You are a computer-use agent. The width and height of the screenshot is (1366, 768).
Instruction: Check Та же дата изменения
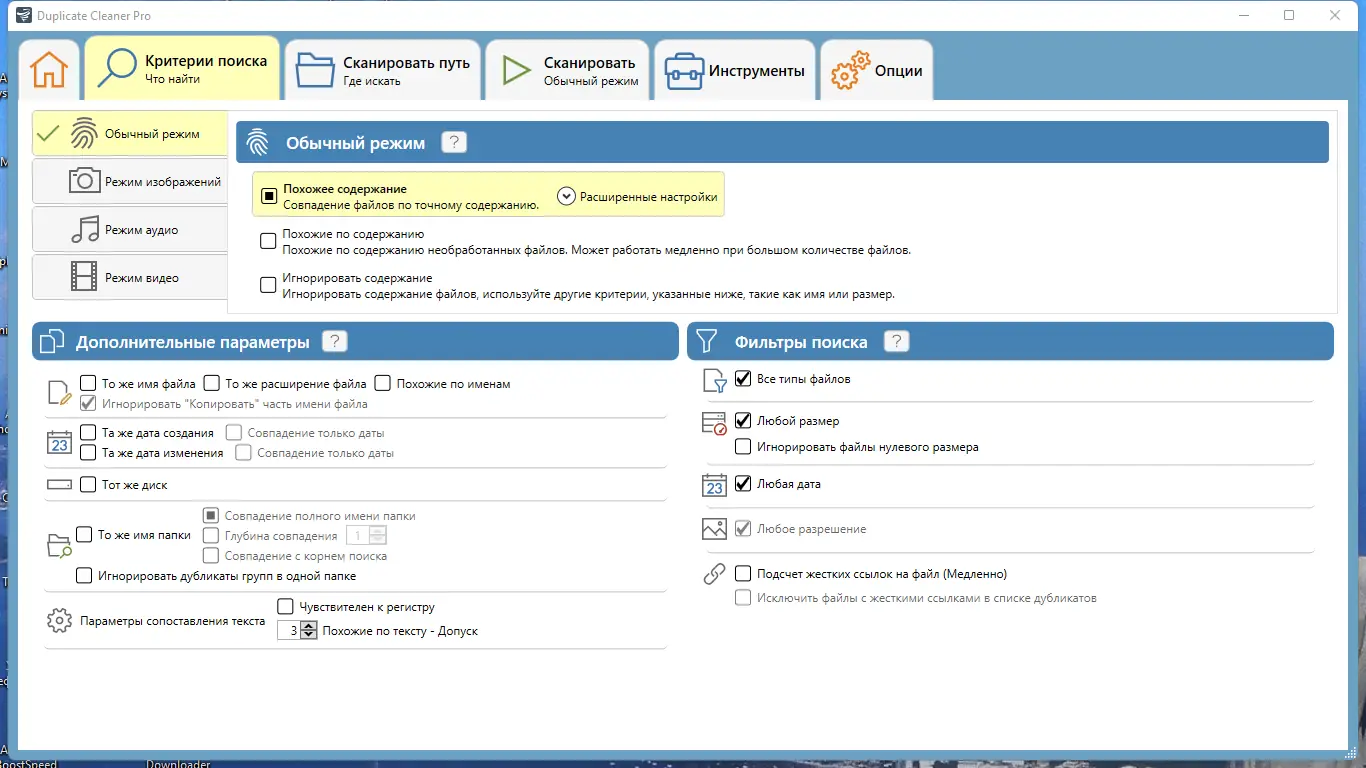[x=88, y=453]
